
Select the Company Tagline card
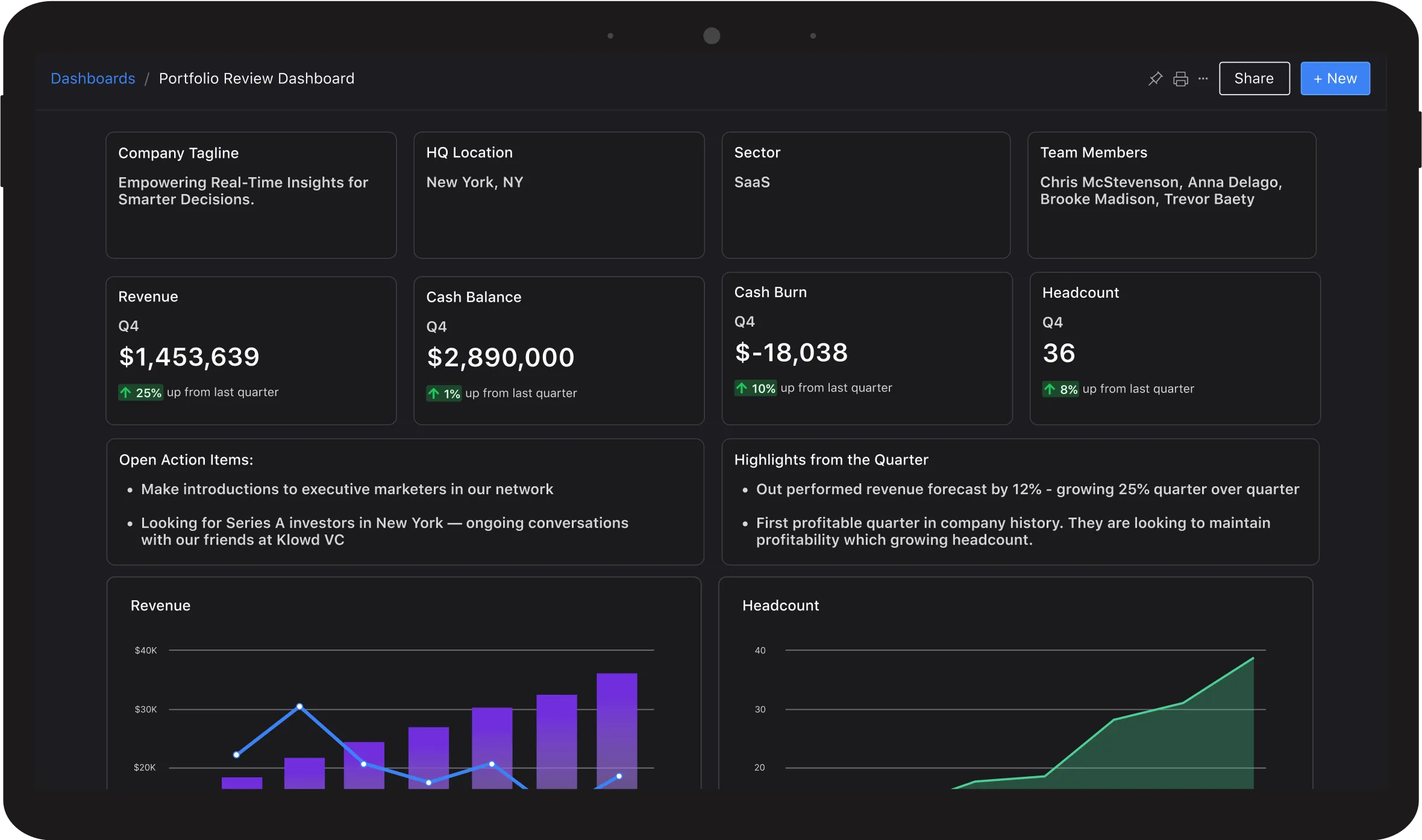pos(251,195)
